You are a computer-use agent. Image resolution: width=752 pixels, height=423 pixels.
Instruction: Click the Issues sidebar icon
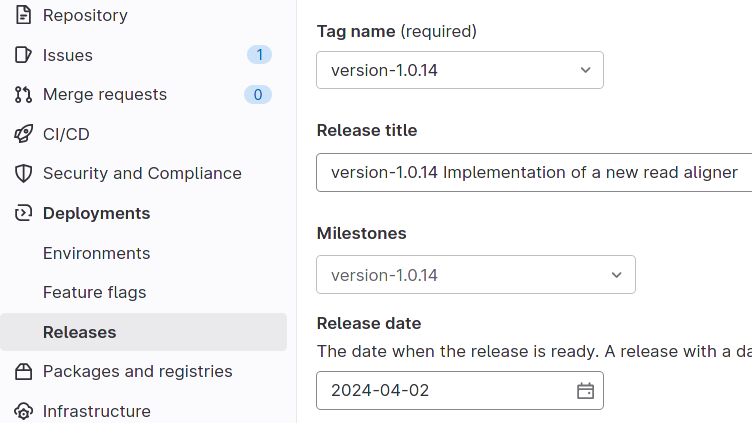click(x=23, y=55)
